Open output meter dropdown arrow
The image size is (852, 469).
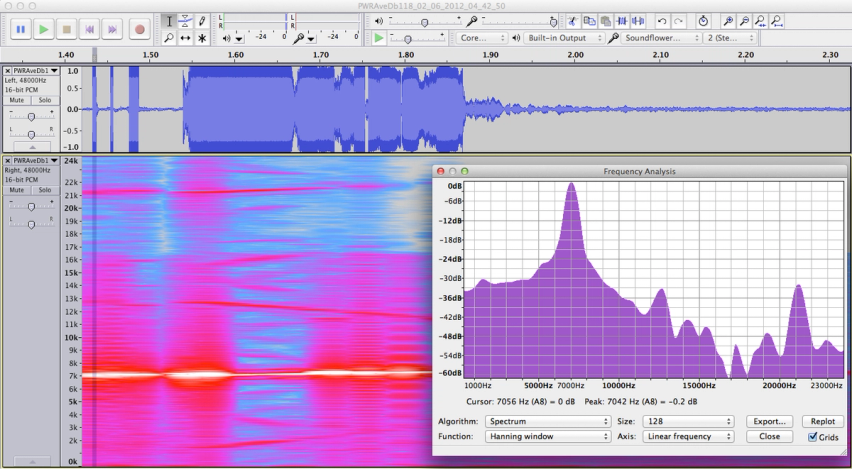pos(239,39)
